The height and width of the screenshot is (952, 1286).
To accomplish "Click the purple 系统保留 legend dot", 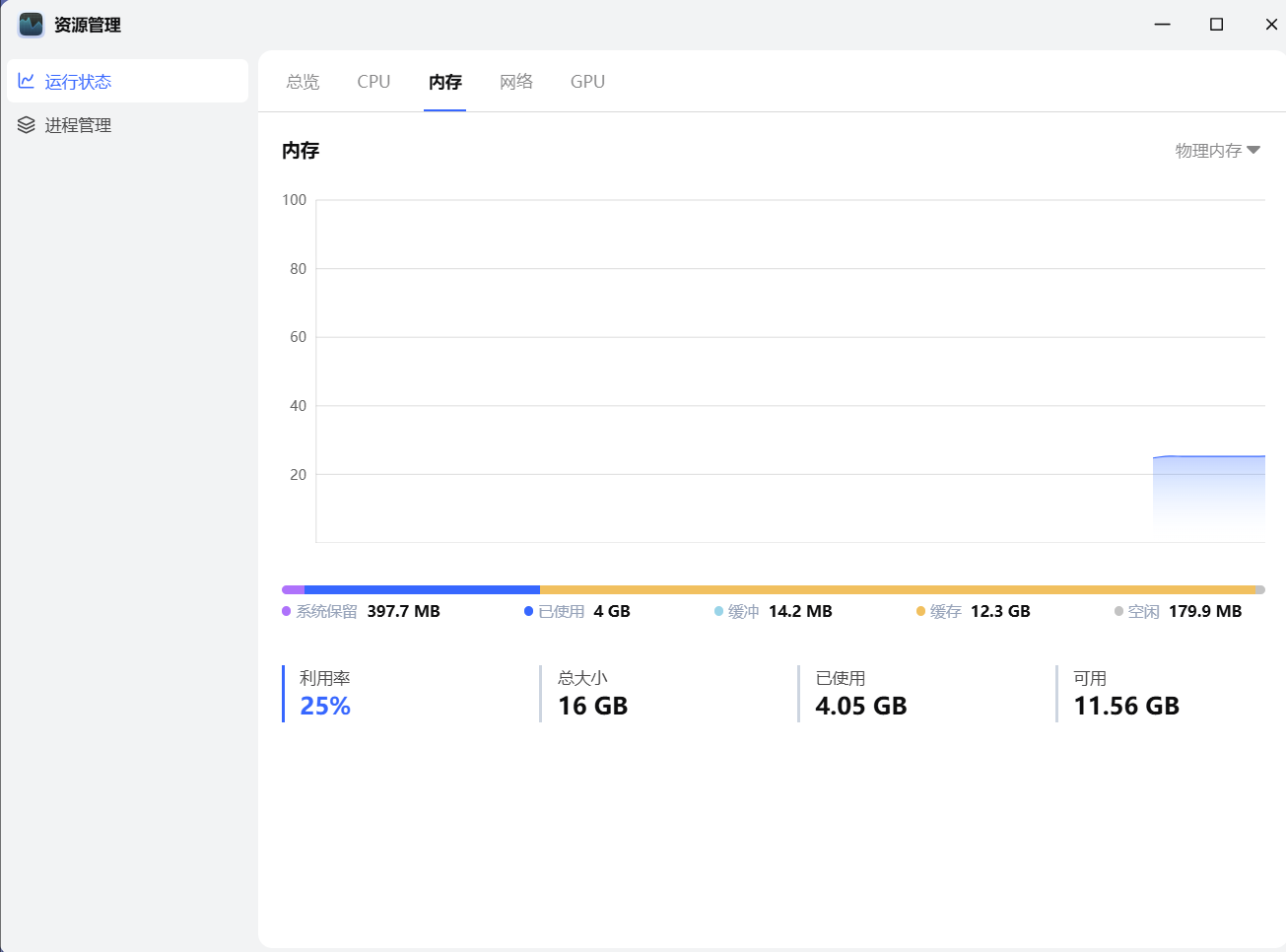I will (x=287, y=611).
